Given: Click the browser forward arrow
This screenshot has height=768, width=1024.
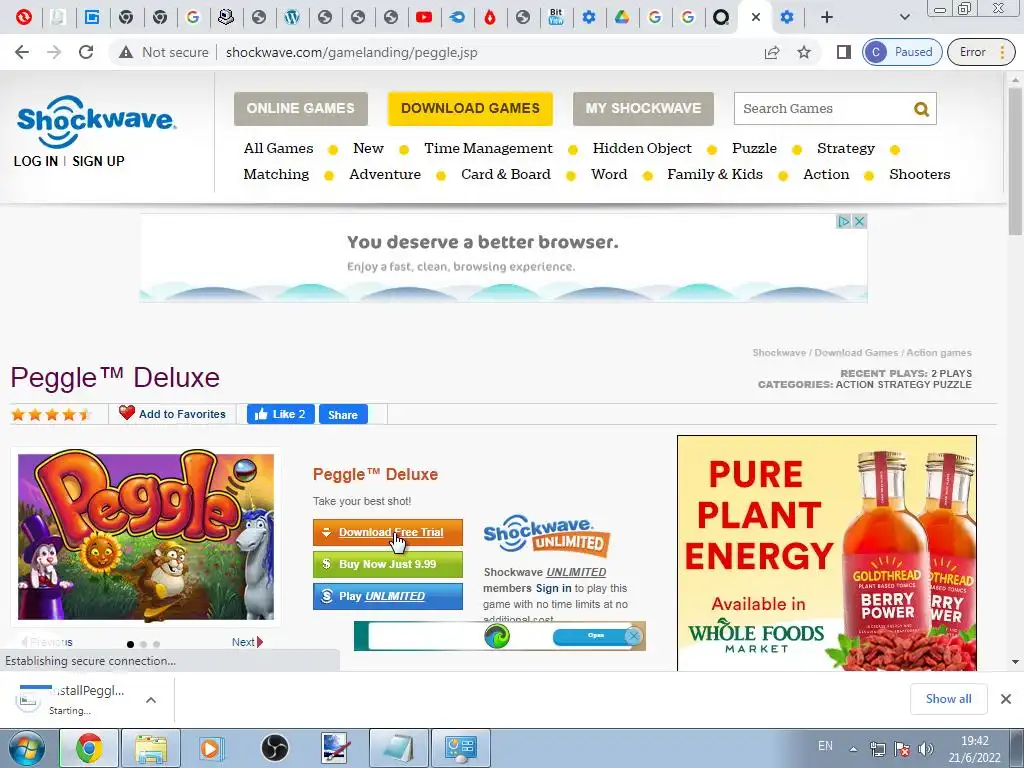Looking at the screenshot, I should click(x=54, y=52).
